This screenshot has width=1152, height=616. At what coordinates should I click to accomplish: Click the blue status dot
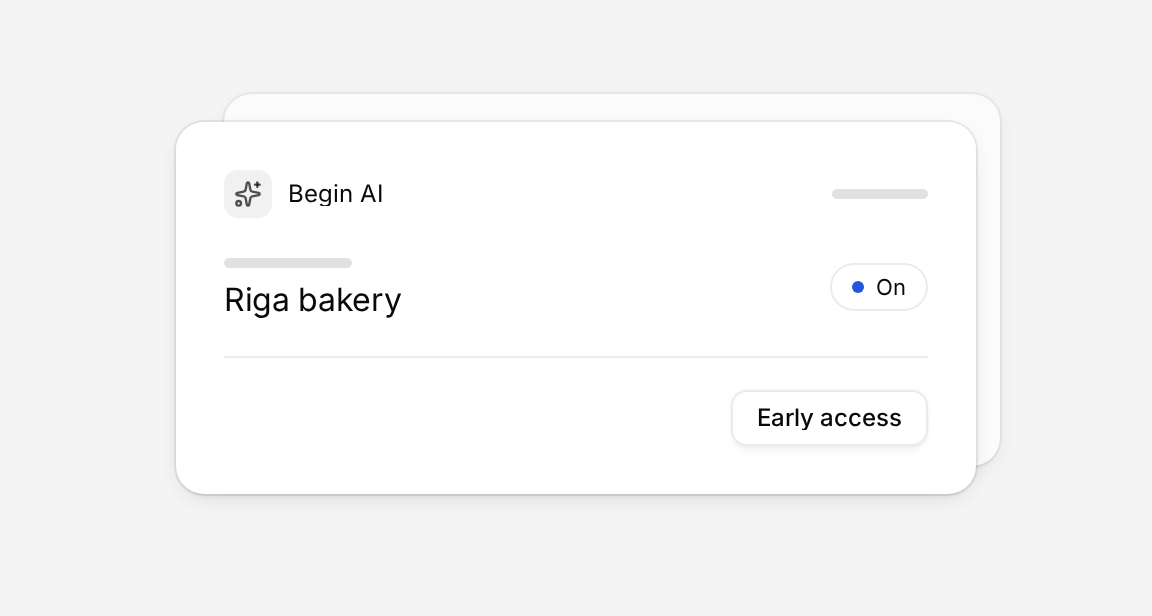(857, 287)
